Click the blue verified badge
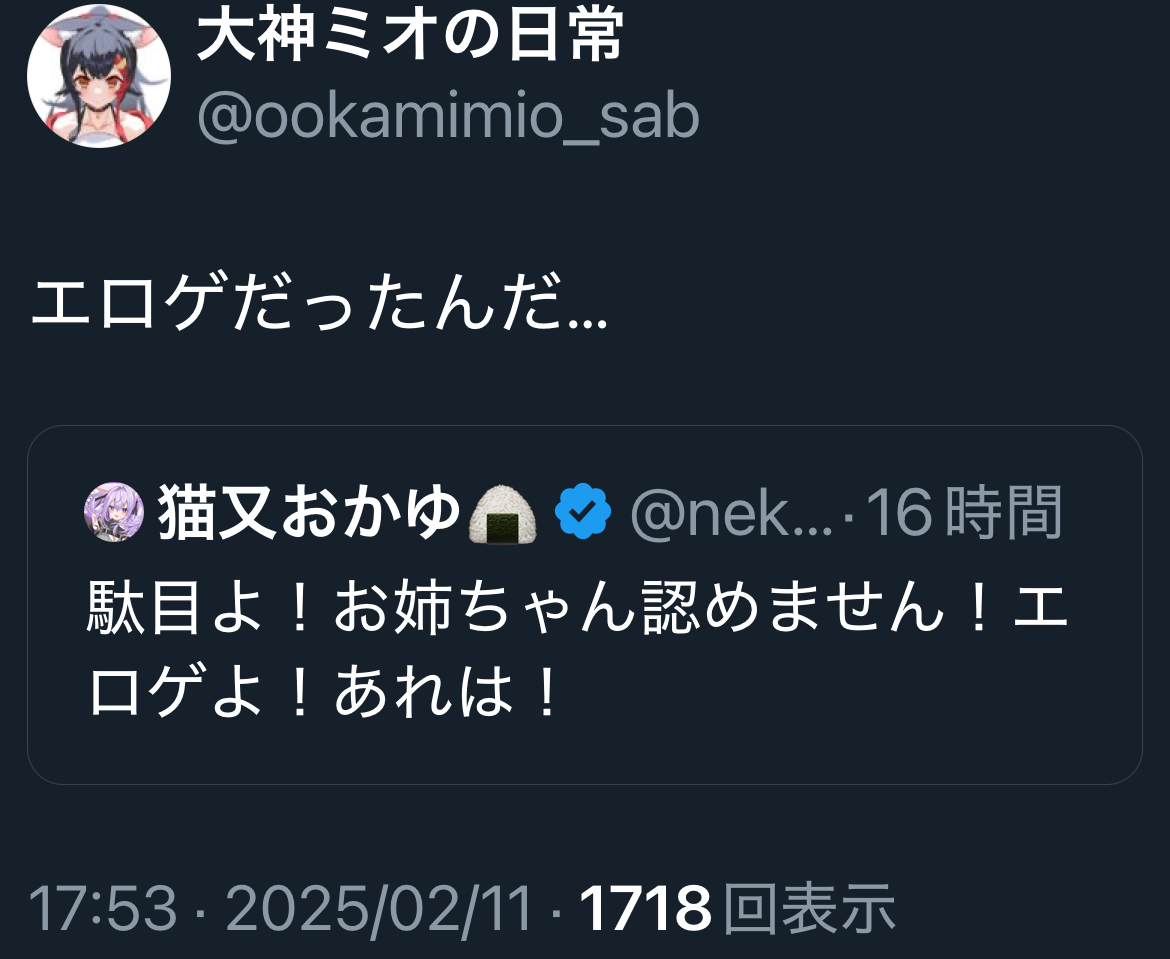Image resolution: width=1170 pixels, height=959 pixels. pyautogui.click(x=583, y=512)
